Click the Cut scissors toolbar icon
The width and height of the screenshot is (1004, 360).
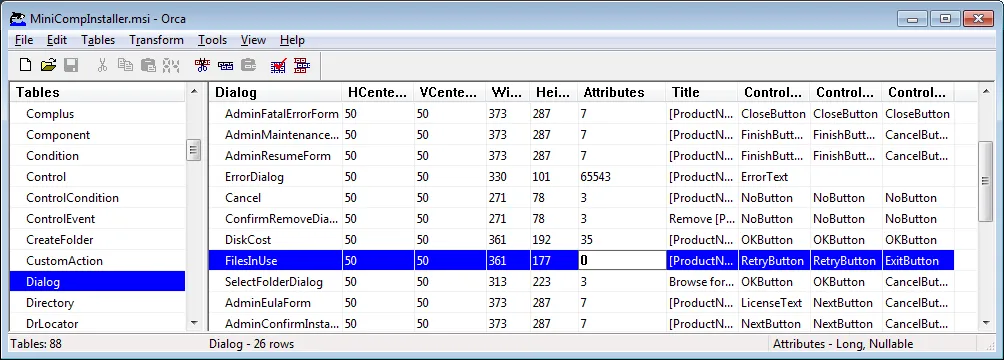[102, 65]
